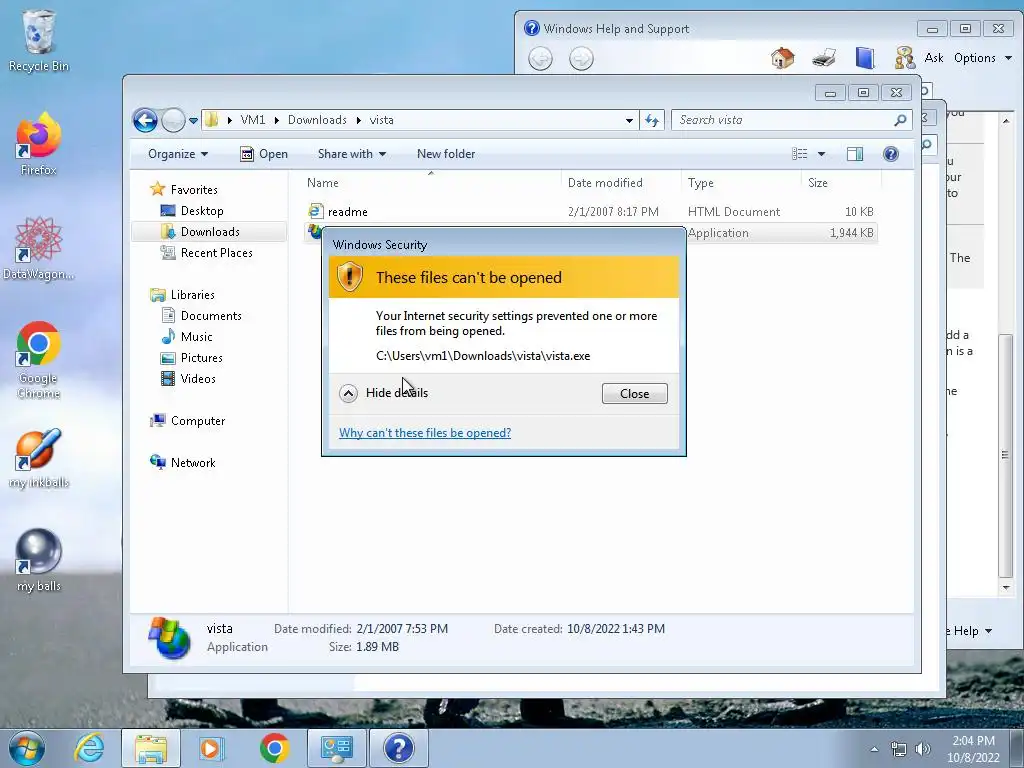This screenshot has height=768, width=1024.
Task: Switch to Windows Explorer taskbar button
Action: pos(151,748)
